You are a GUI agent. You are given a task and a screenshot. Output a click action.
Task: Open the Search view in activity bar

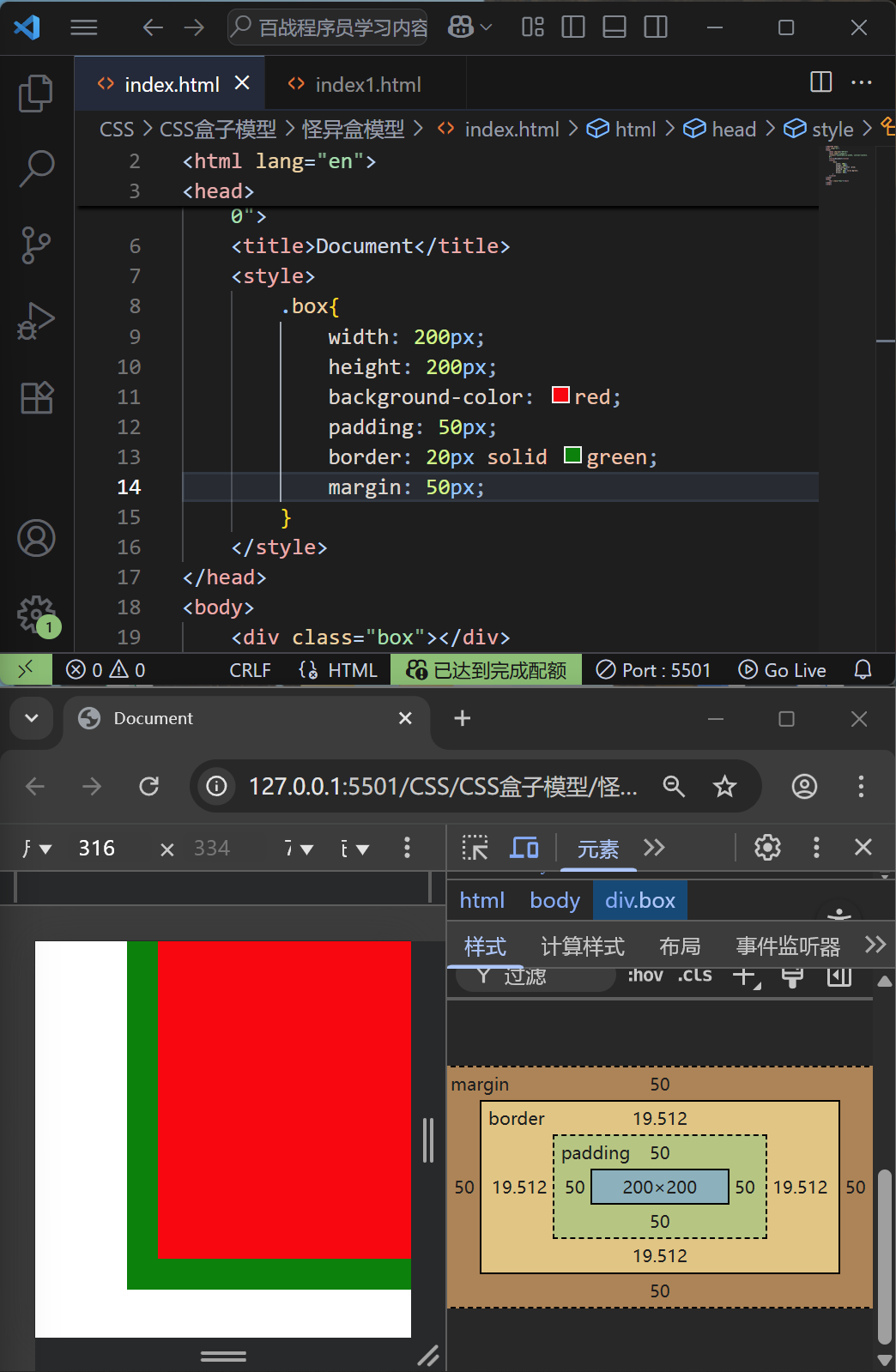click(36, 169)
